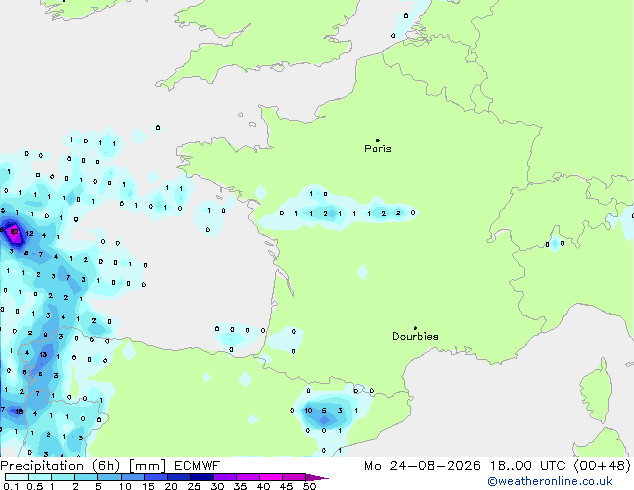
Task: Pick the 30–35 mm purple legend swatch
Action: [x=224, y=477]
